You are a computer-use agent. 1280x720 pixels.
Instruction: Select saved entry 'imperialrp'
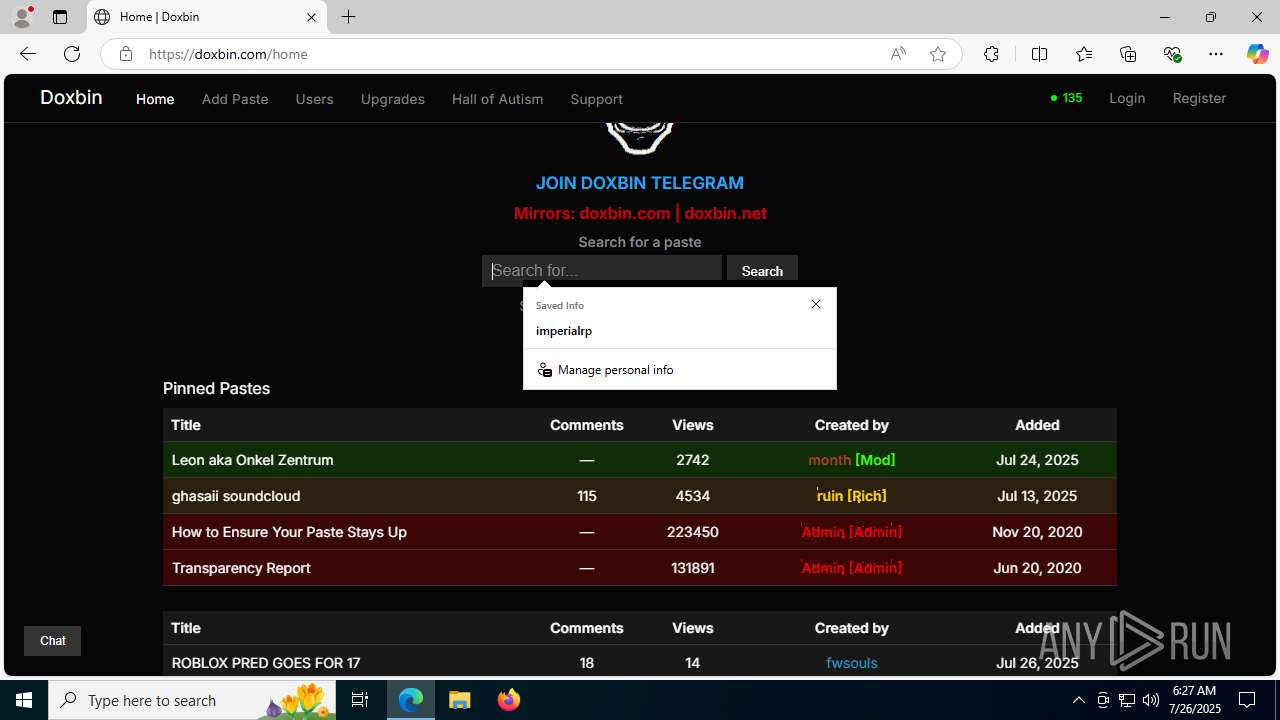(679, 331)
